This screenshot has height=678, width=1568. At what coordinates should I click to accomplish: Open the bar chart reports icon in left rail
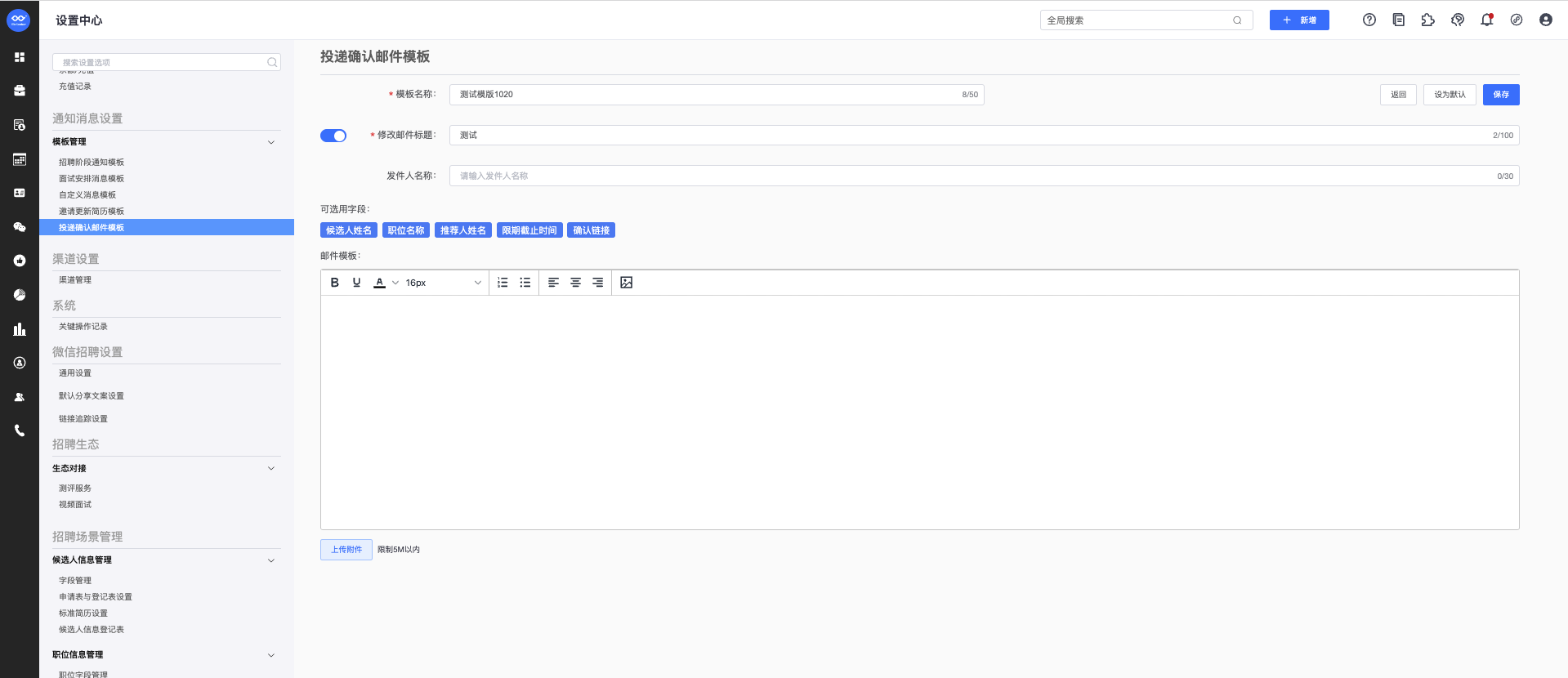coord(20,329)
